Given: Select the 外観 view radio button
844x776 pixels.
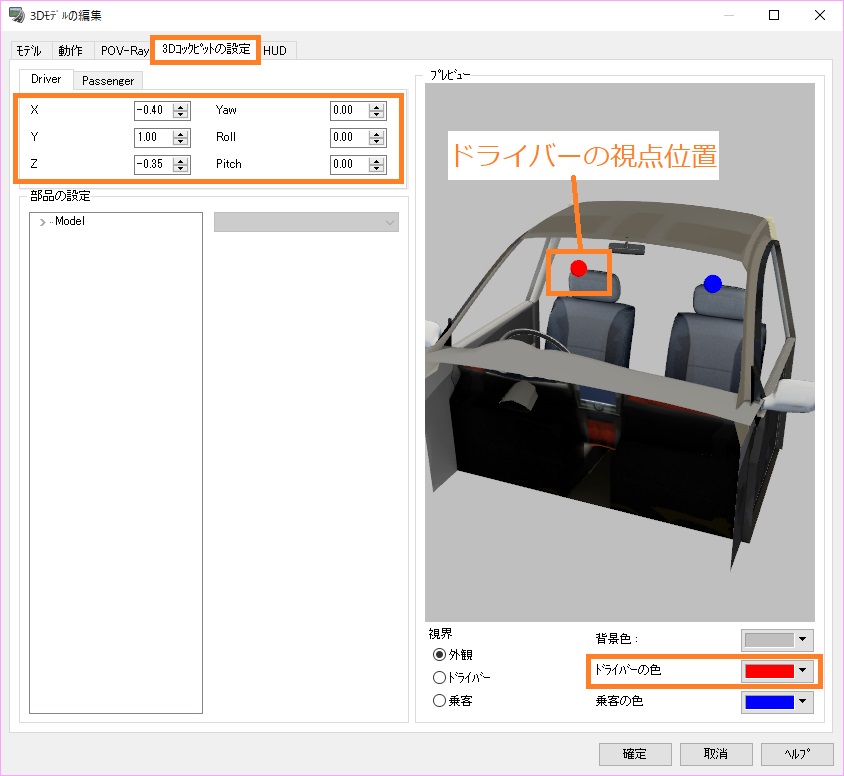Looking at the screenshot, I should [439, 655].
